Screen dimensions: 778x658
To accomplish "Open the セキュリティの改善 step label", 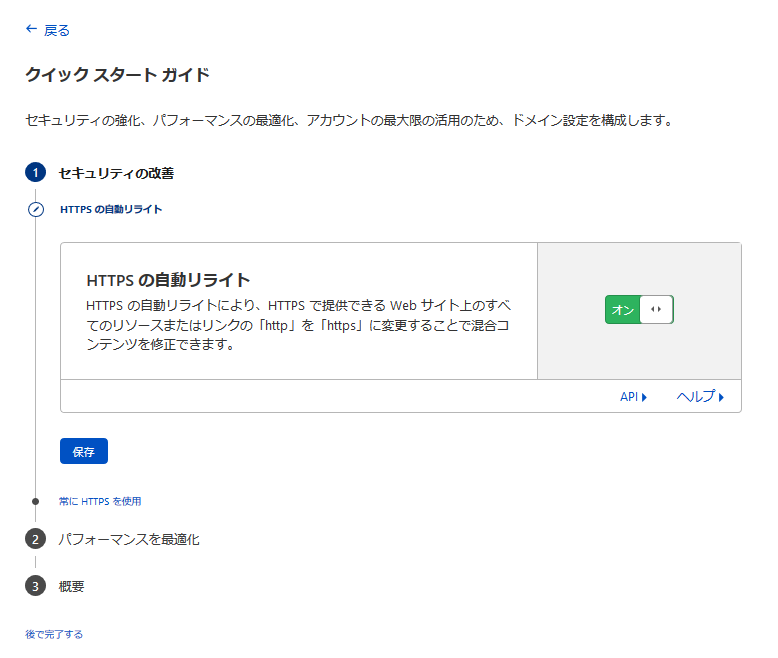I will tap(116, 173).
